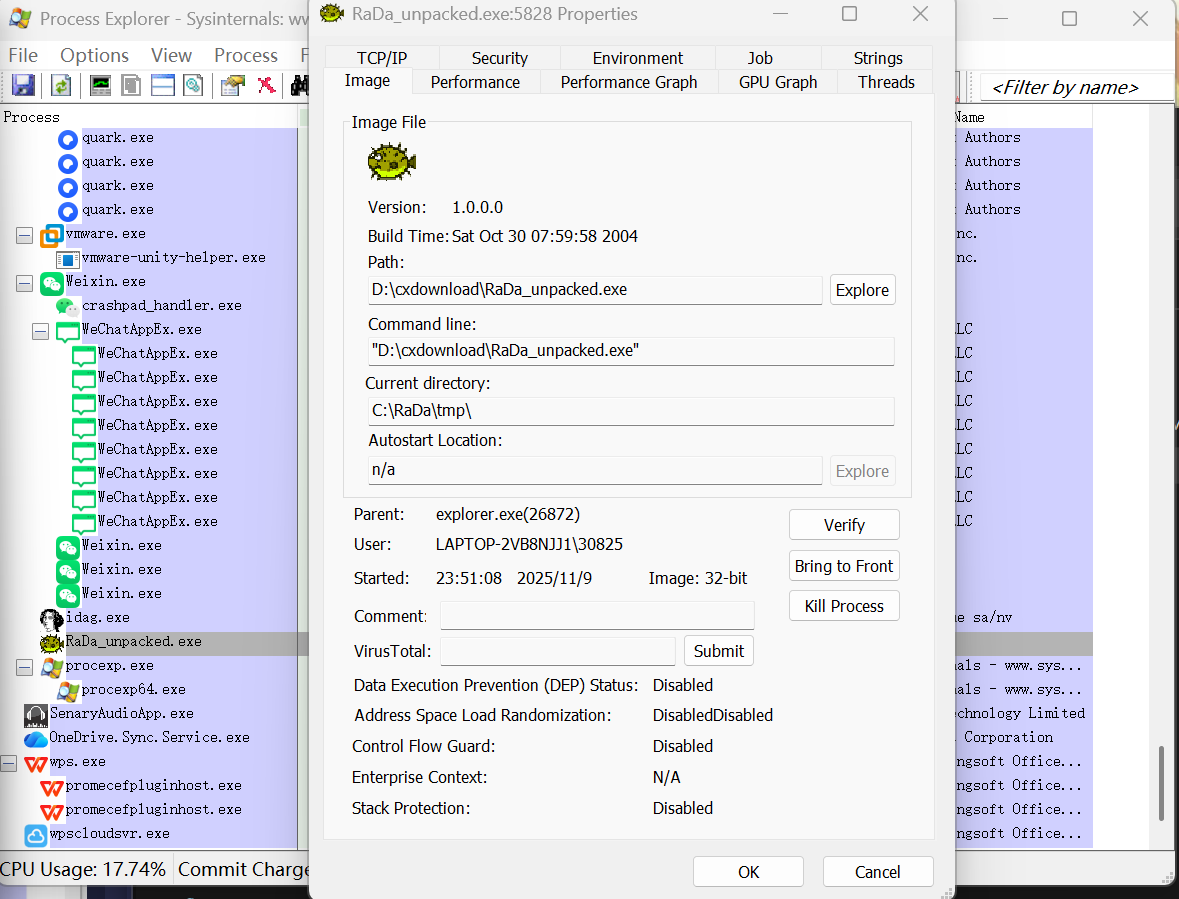Open the Environment tab

(638, 58)
